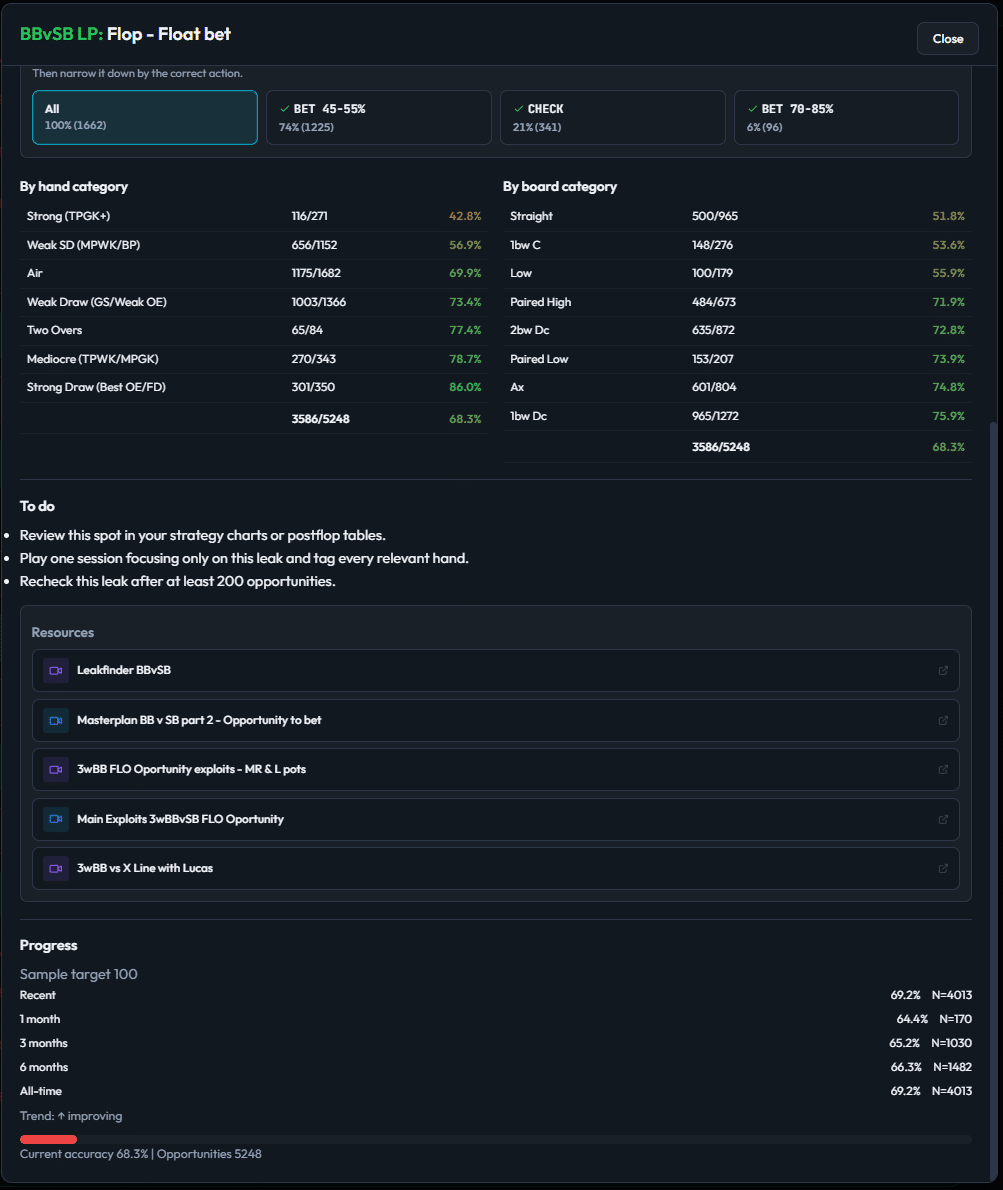This screenshot has height=1190, width=1003.
Task: Click the Recent progress row label
Action: pyautogui.click(x=38, y=995)
